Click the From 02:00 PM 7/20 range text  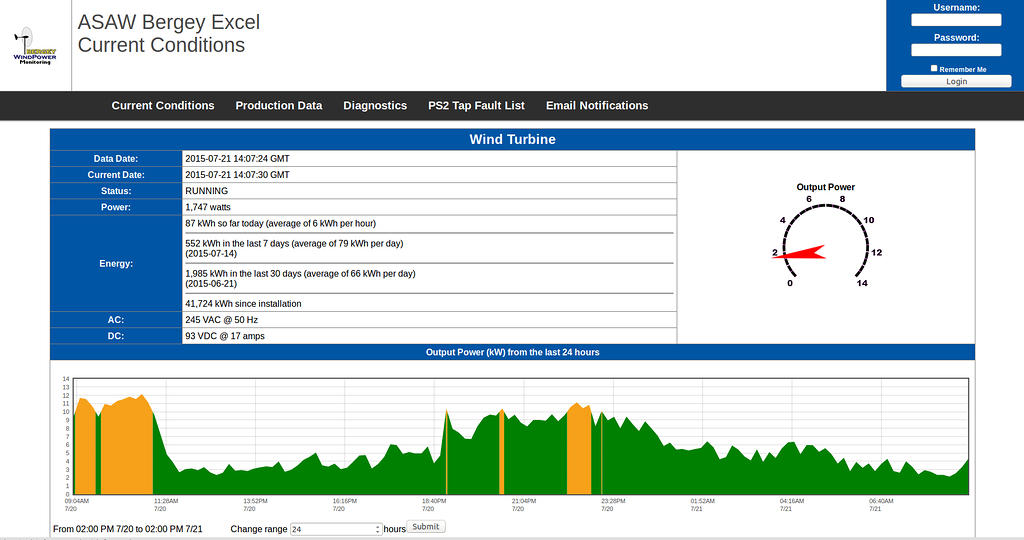[127, 529]
